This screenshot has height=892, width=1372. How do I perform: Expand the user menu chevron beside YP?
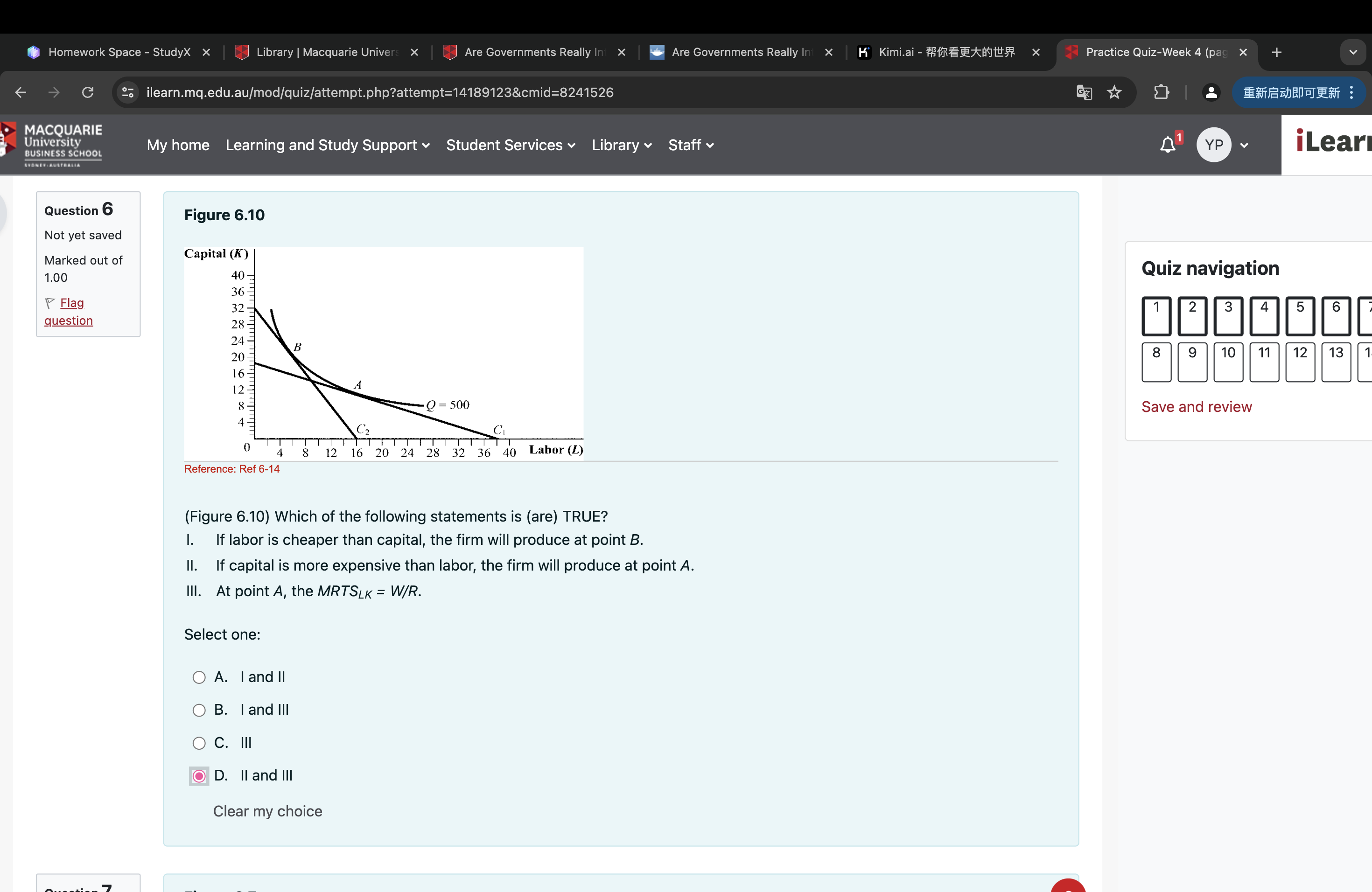(x=1245, y=145)
